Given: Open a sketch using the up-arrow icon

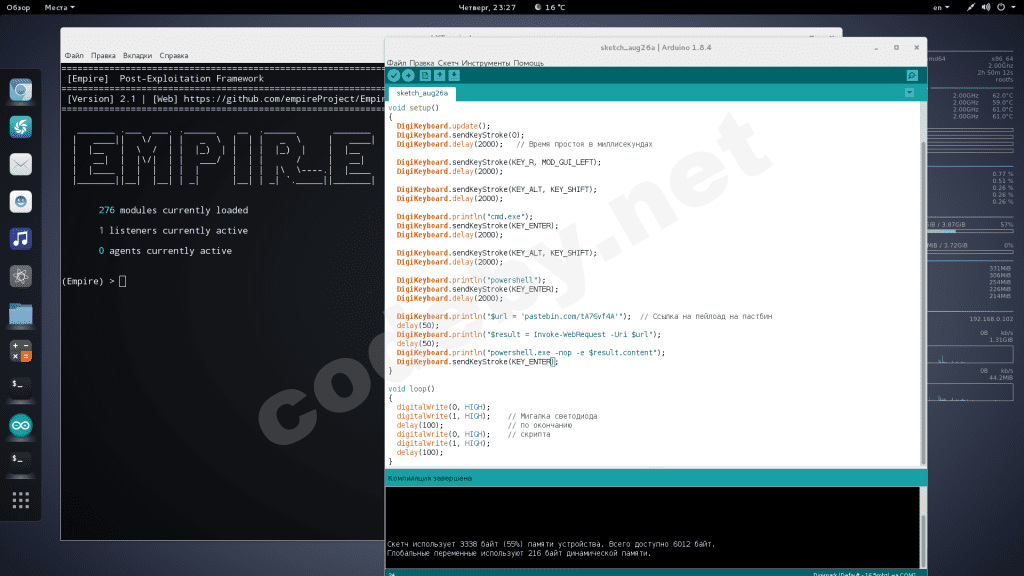Looking at the screenshot, I should (x=439, y=76).
